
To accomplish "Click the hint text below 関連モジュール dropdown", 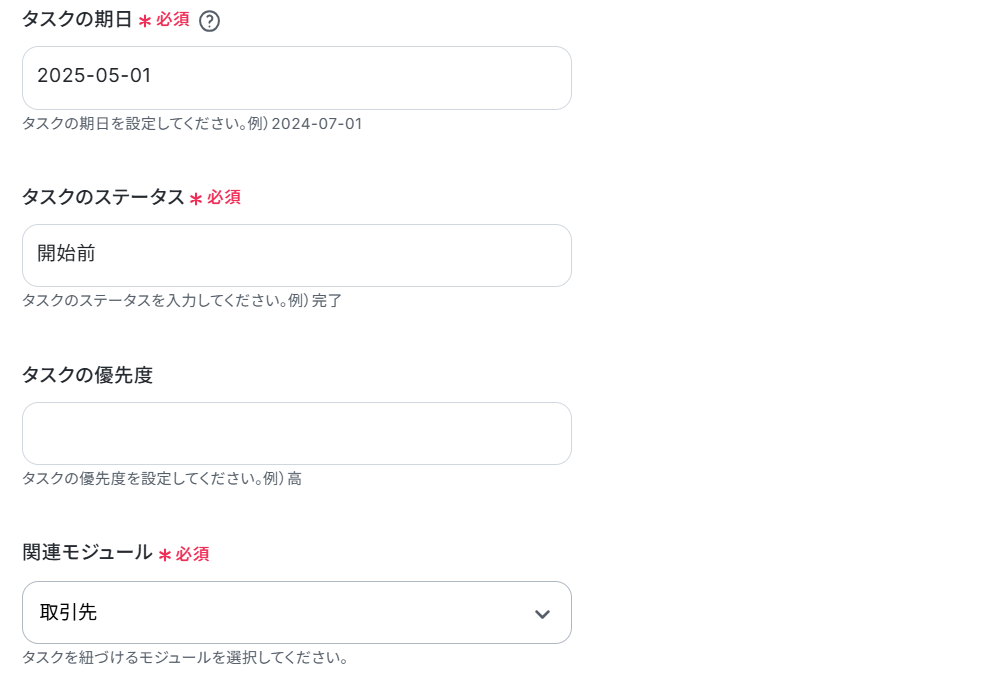I will (x=185, y=658).
